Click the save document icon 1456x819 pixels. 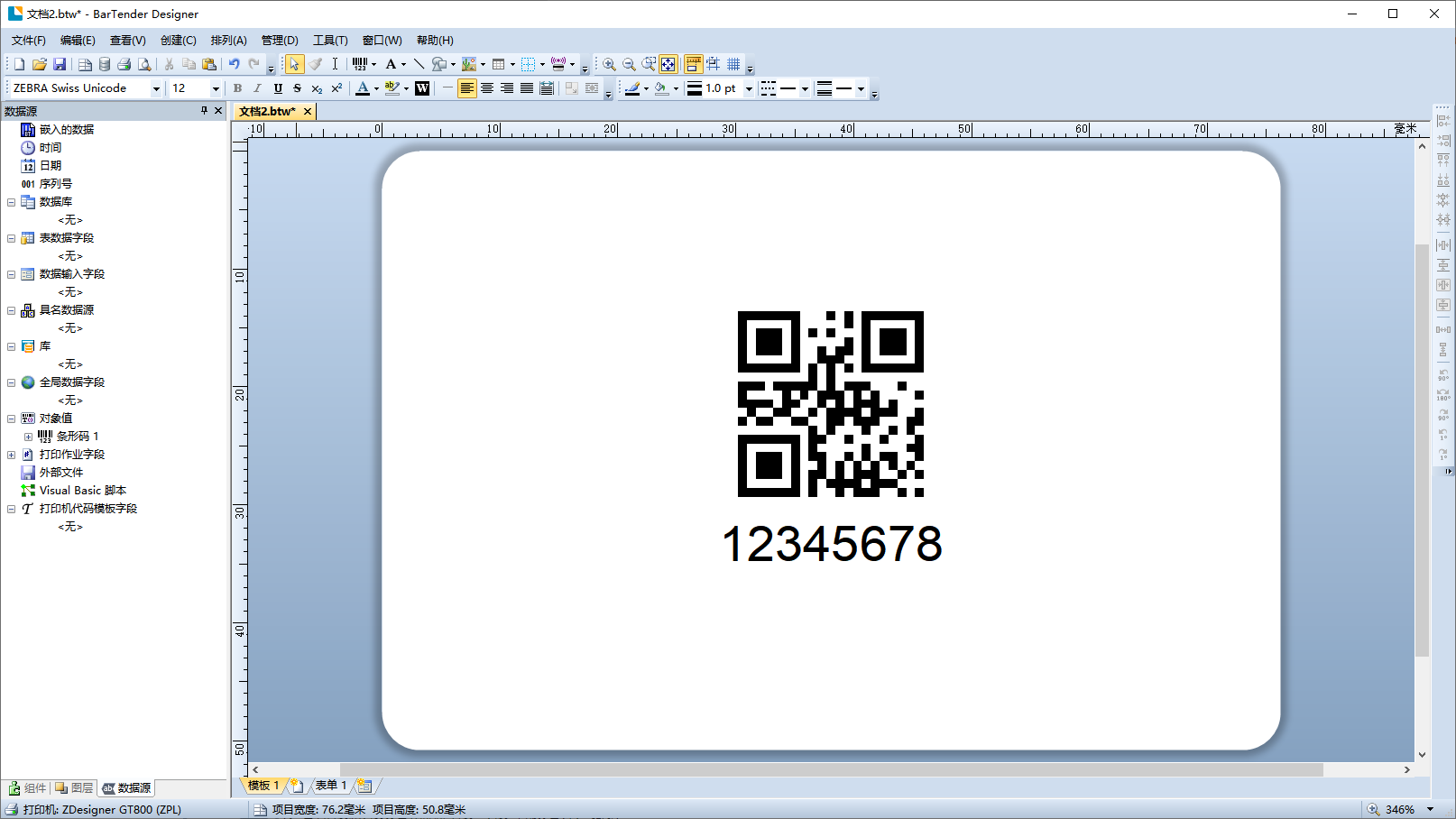[x=60, y=64]
